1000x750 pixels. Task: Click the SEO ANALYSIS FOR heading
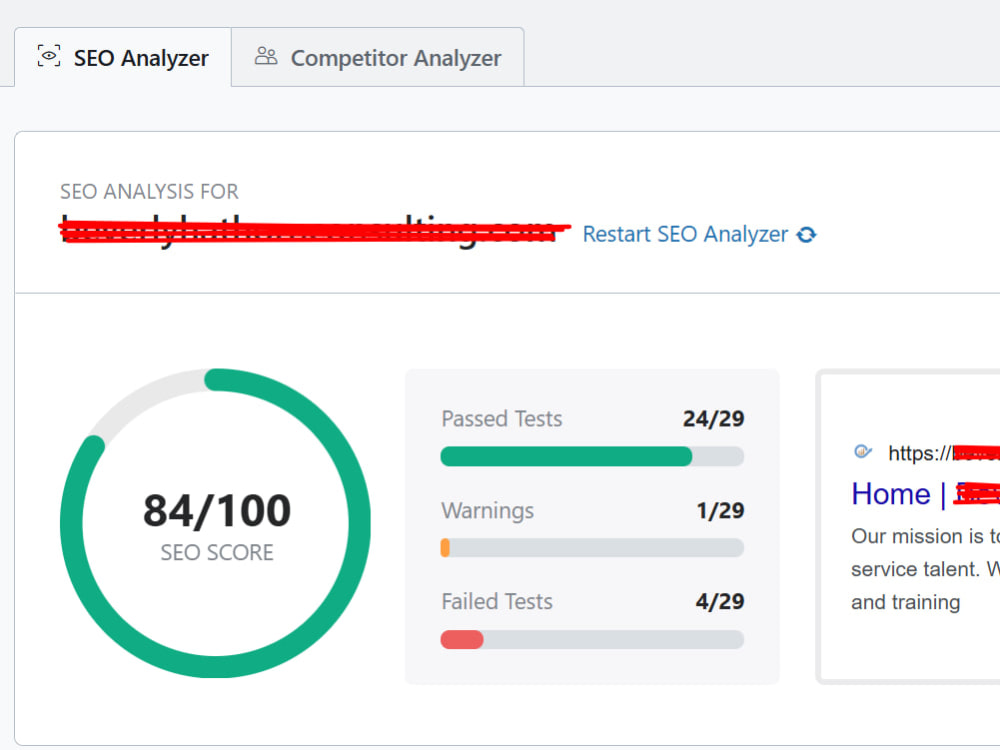point(149,191)
